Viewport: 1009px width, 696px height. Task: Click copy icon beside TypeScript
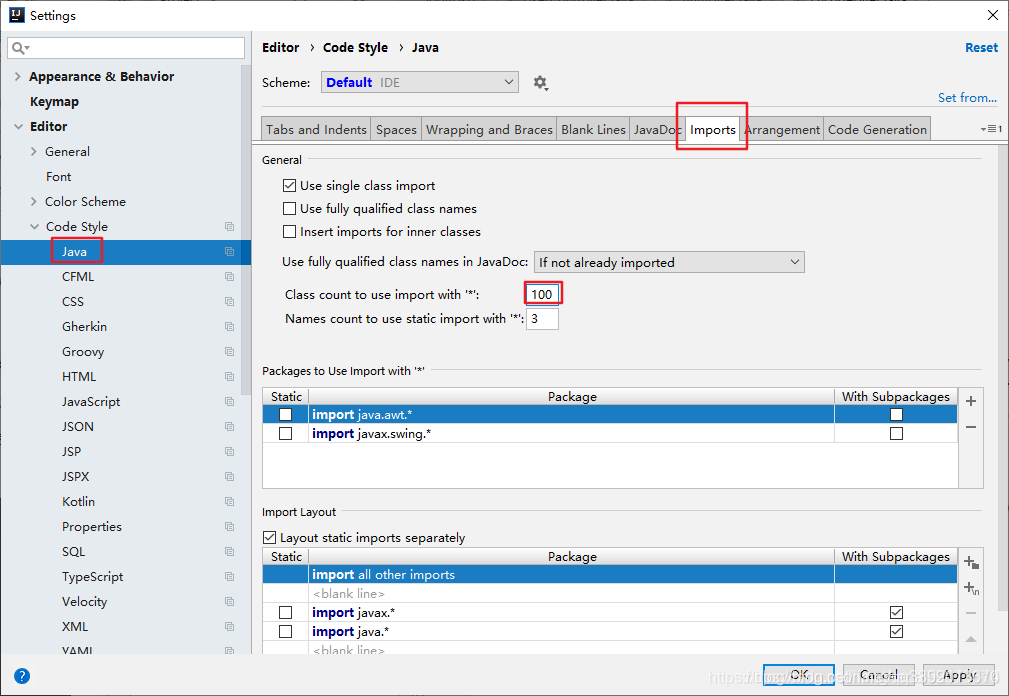coord(229,576)
